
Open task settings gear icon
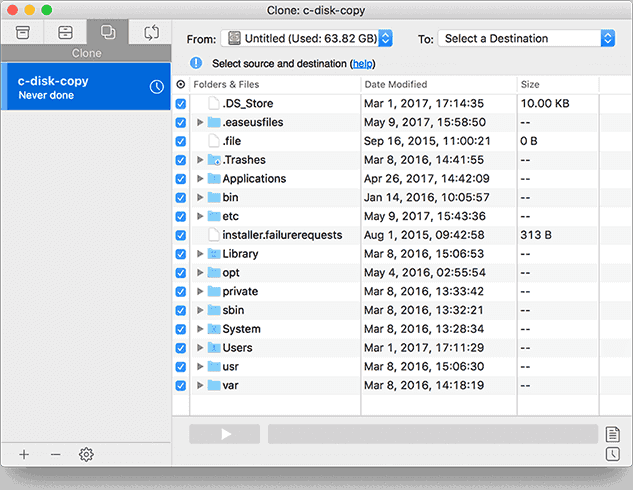click(86, 454)
